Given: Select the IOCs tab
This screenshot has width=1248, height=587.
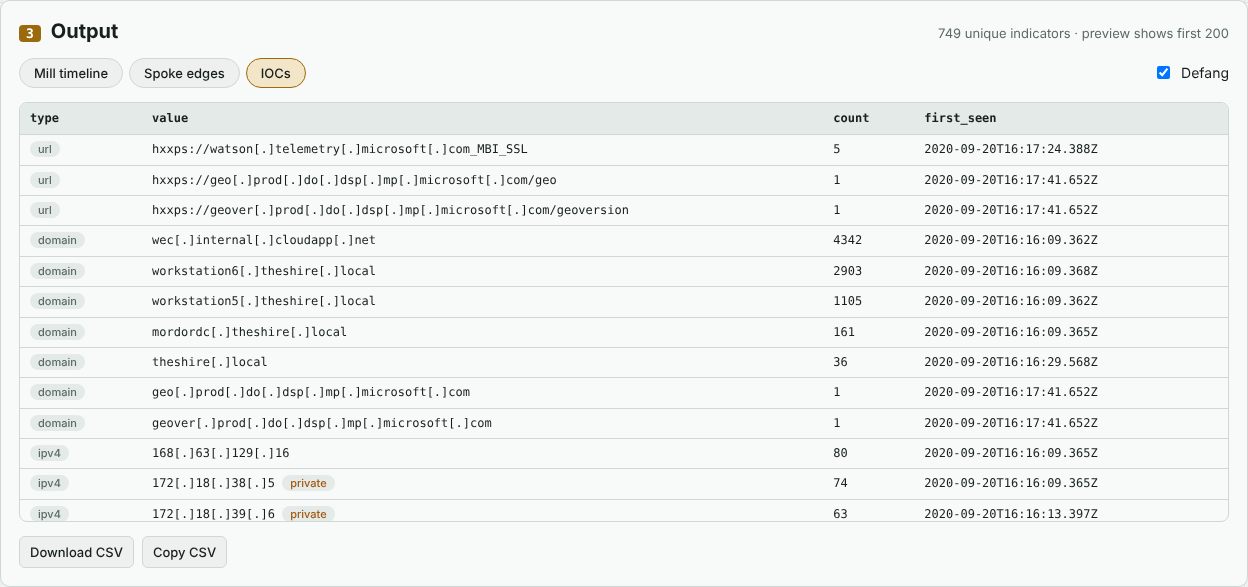Looking at the screenshot, I should [276, 74].
